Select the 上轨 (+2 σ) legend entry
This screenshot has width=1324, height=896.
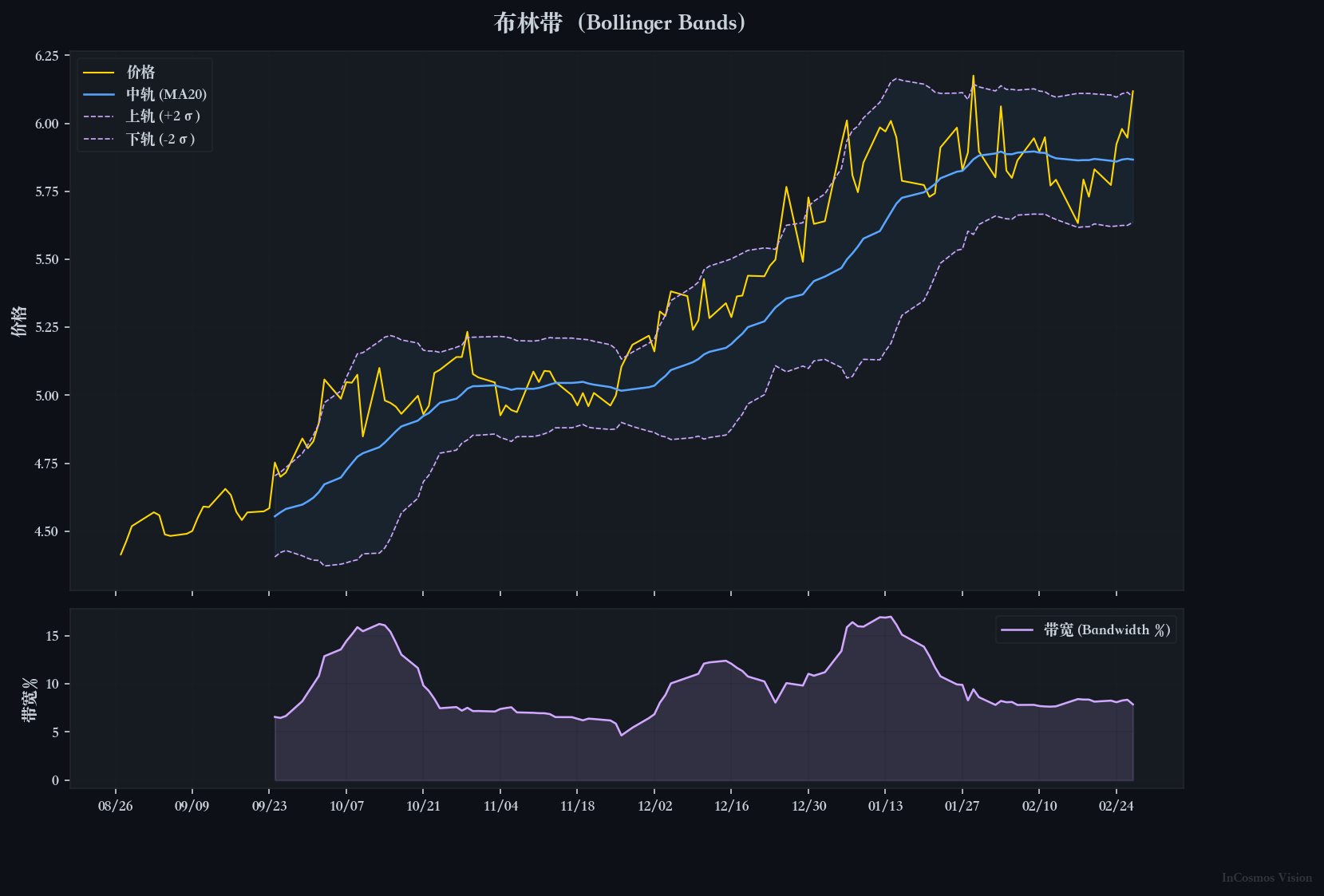(141, 116)
